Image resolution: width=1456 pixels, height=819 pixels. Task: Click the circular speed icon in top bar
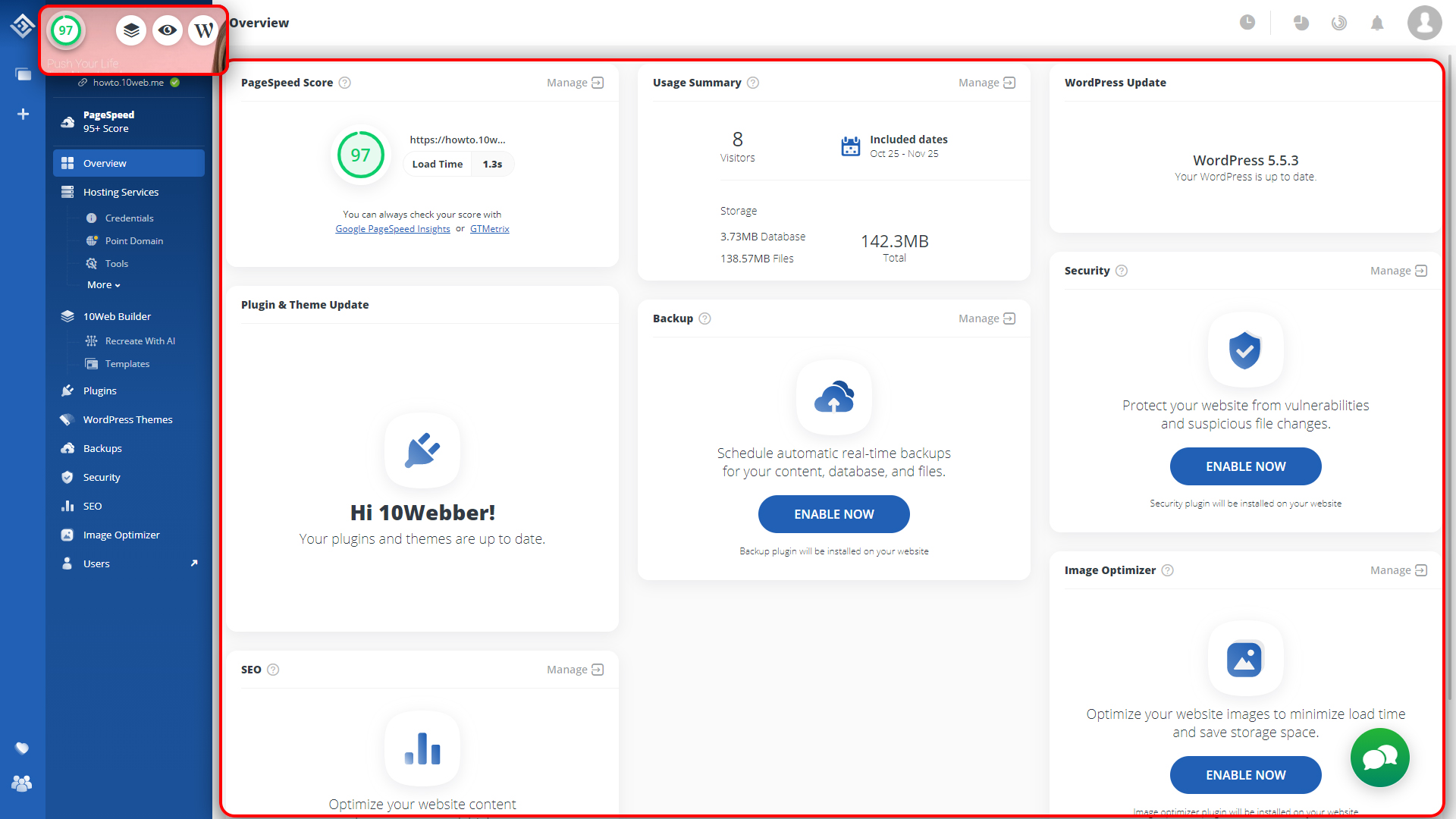click(x=1339, y=23)
